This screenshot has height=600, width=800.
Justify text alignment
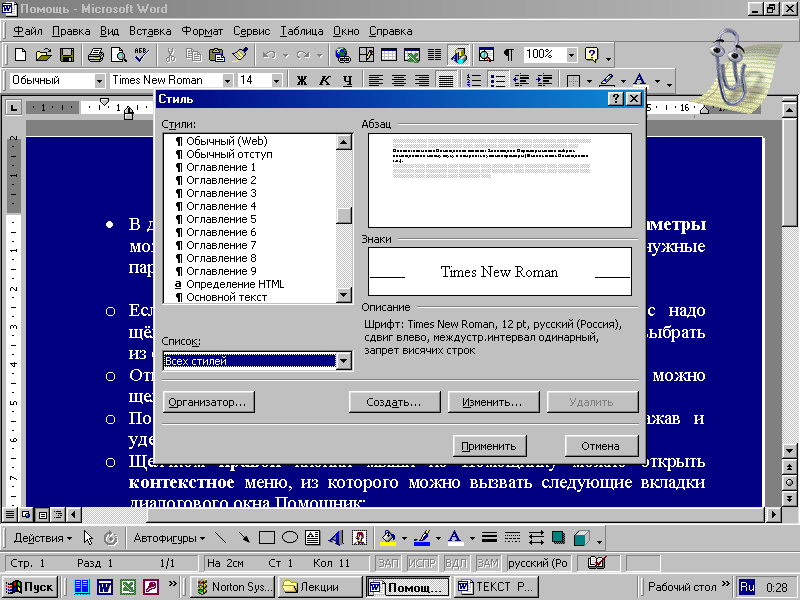(446, 81)
